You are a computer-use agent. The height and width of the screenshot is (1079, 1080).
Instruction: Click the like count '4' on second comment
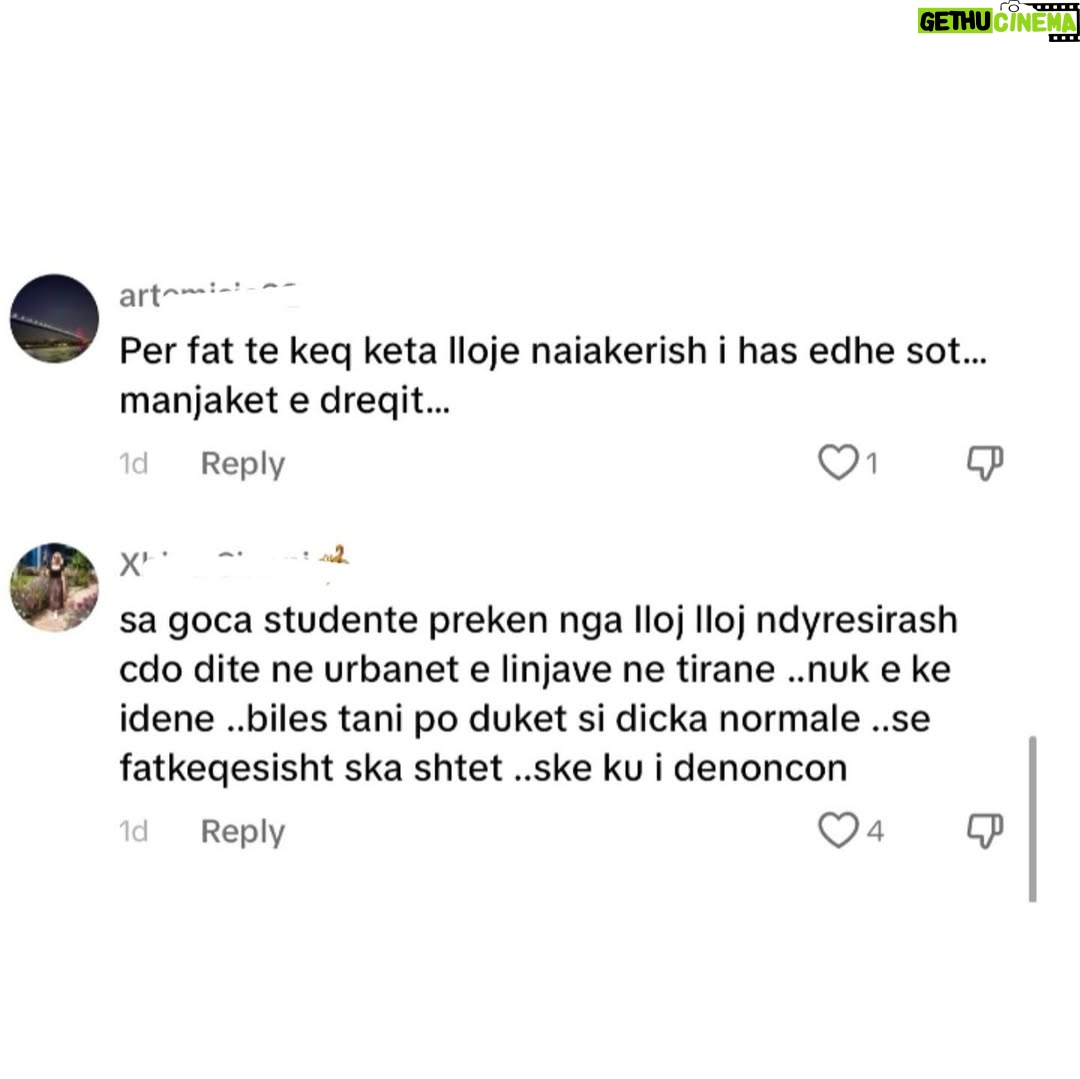point(875,831)
